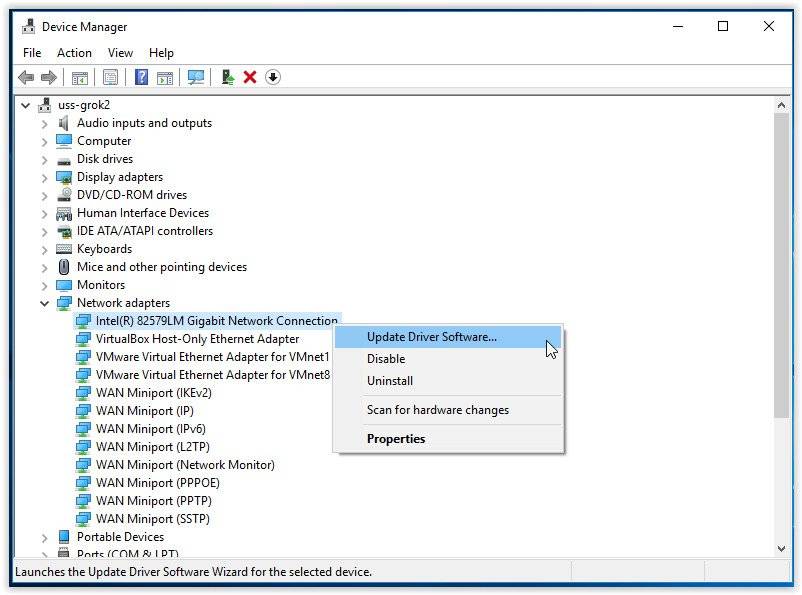Image resolution: width=802 pixels, height=595 pixels.
Task: Click the Properties sheet toolbar icon
Action: point(110,78)
